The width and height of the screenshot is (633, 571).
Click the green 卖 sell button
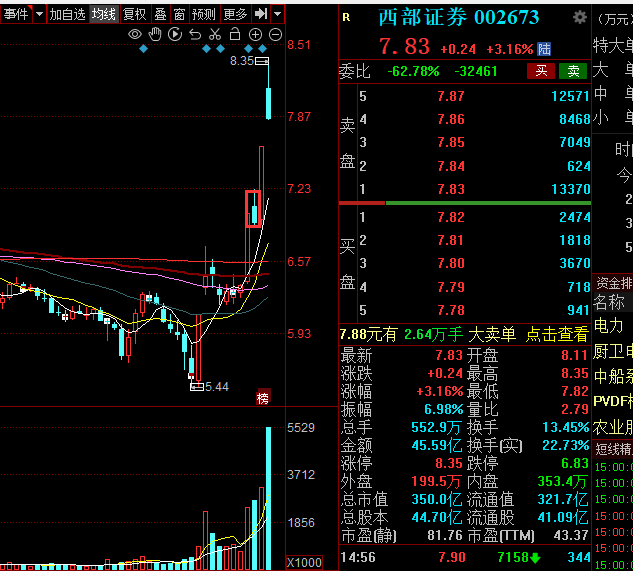click(x=573, y=71)
